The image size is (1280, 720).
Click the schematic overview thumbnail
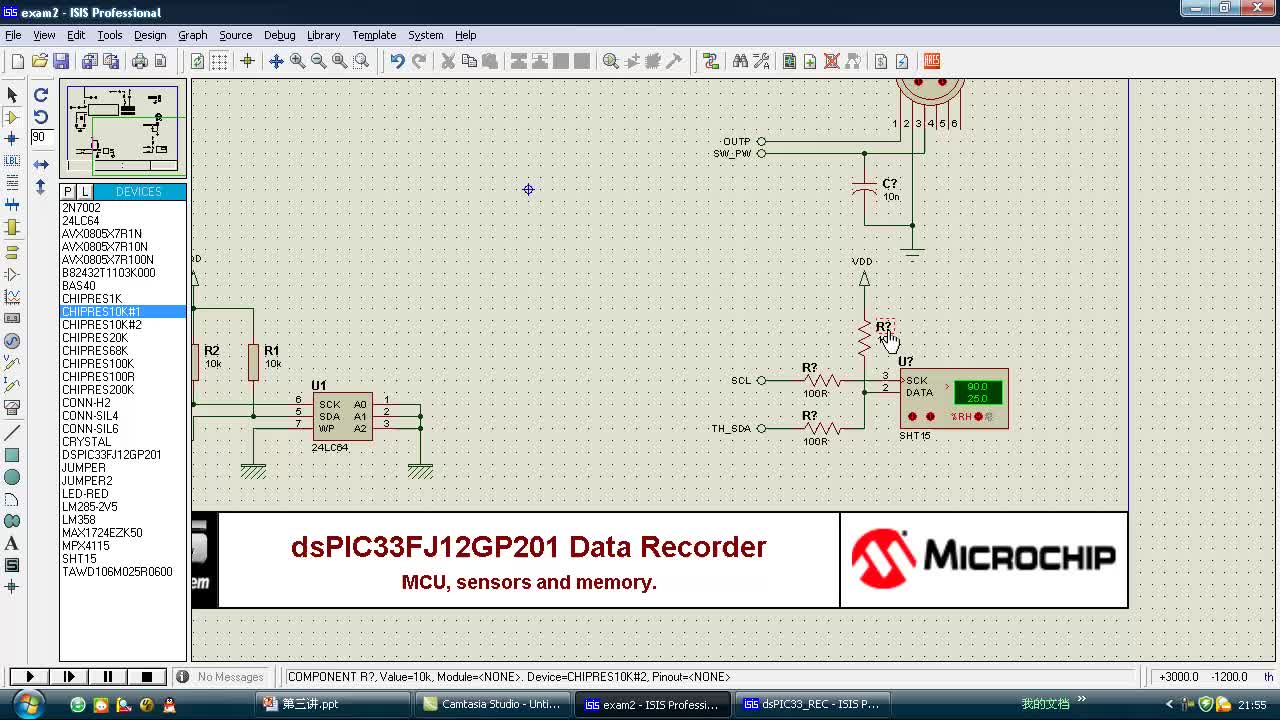click(x=122, y=130)
